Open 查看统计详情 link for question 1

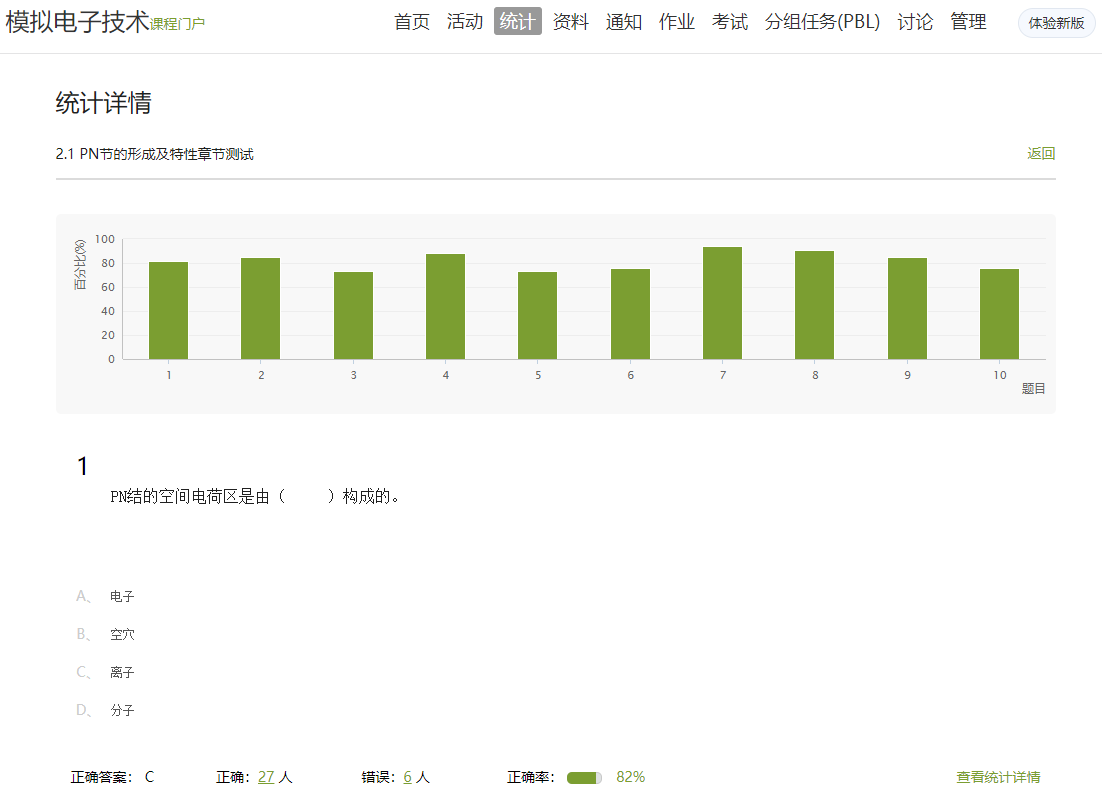pyautogui.click(x=998, y=777)
